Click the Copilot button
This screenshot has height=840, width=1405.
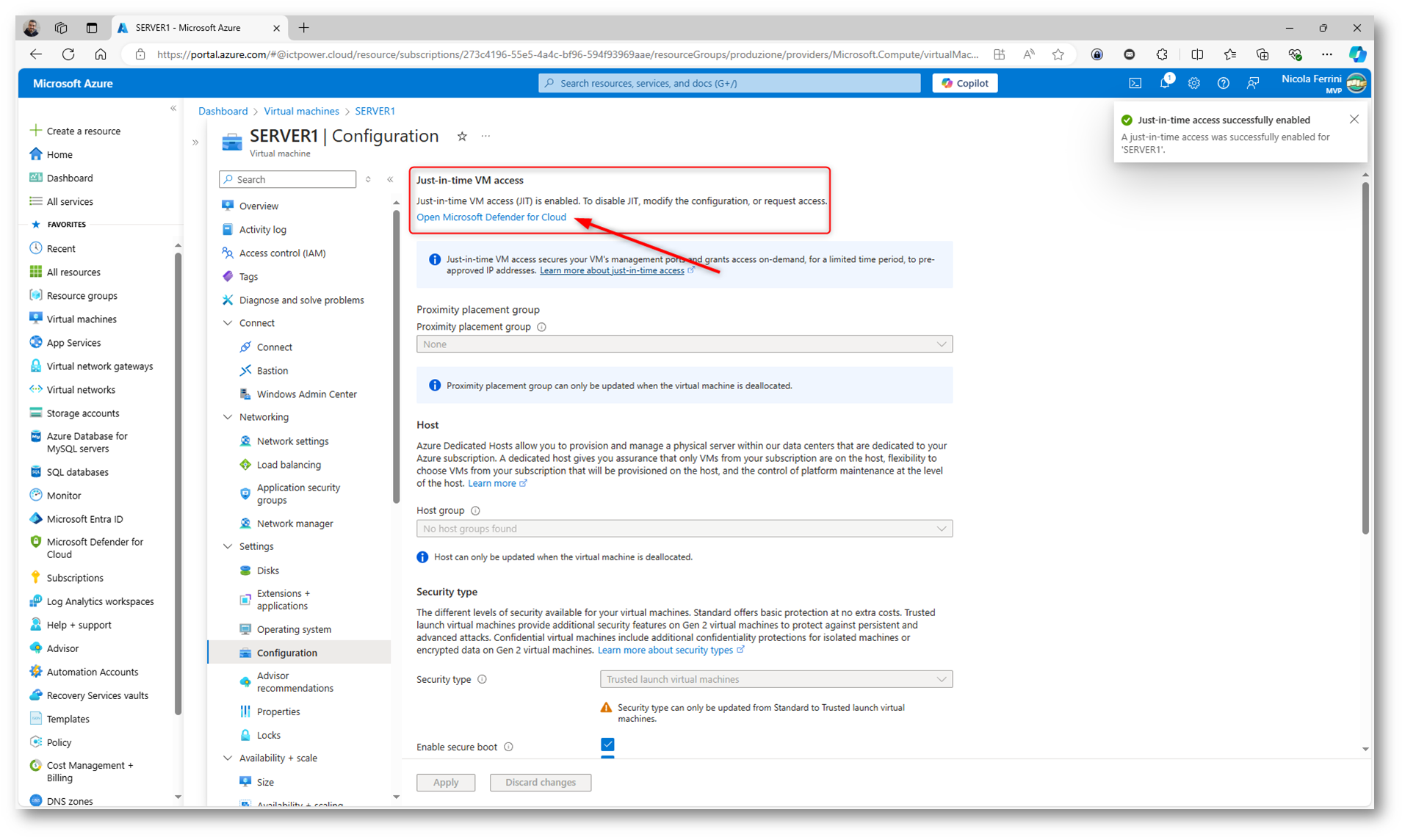[965, 83]
